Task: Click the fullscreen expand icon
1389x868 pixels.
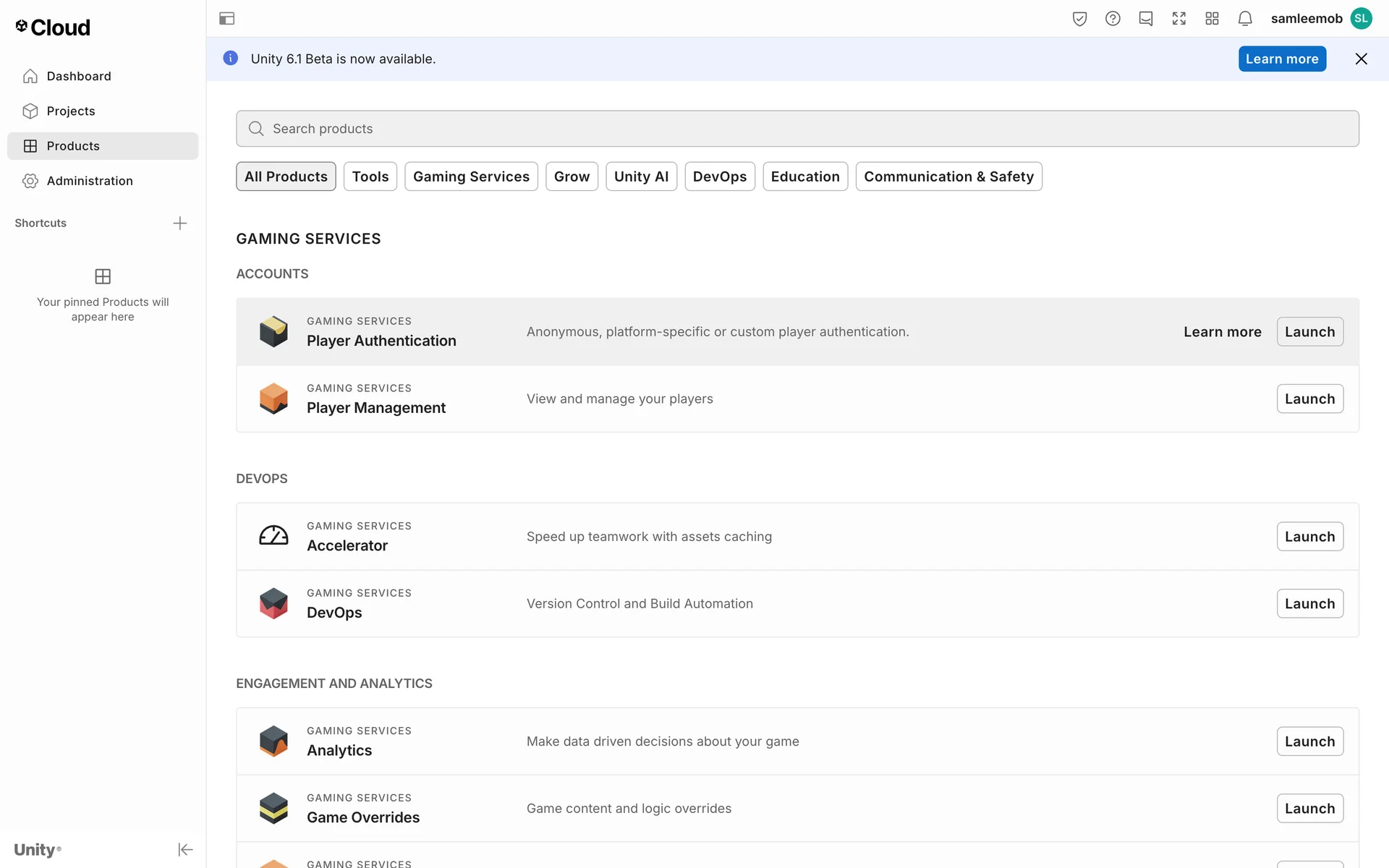Action: point(1178,19)
